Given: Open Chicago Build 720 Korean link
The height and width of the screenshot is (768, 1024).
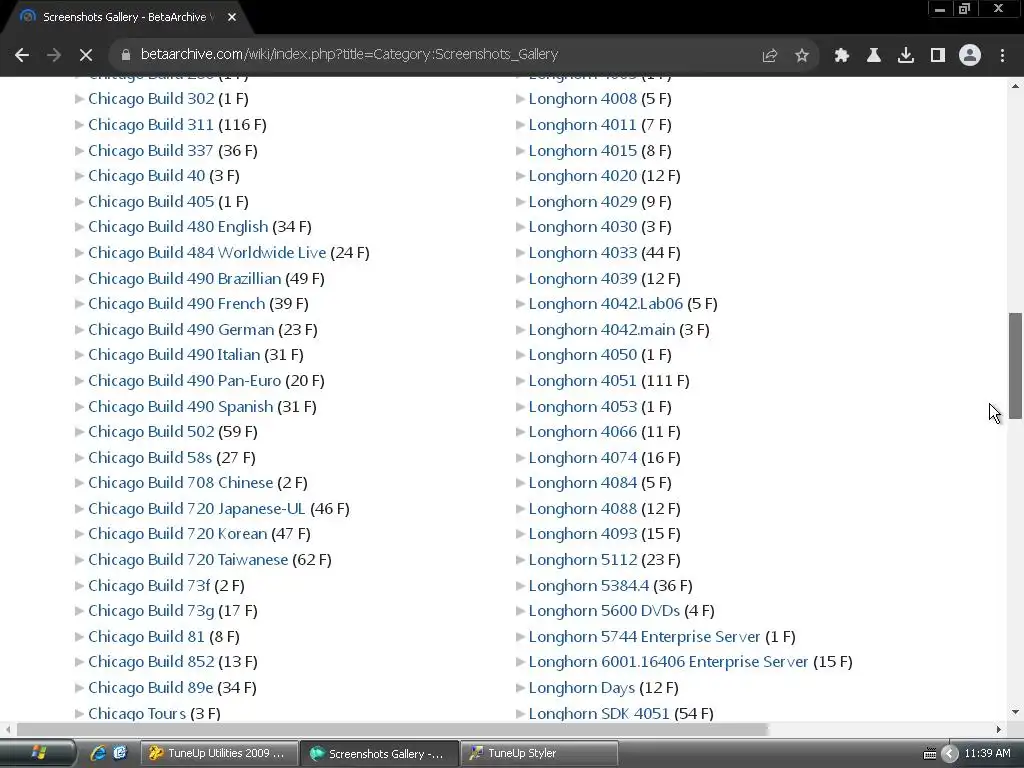Looking at the screenshot, I should tap(178, 534).
